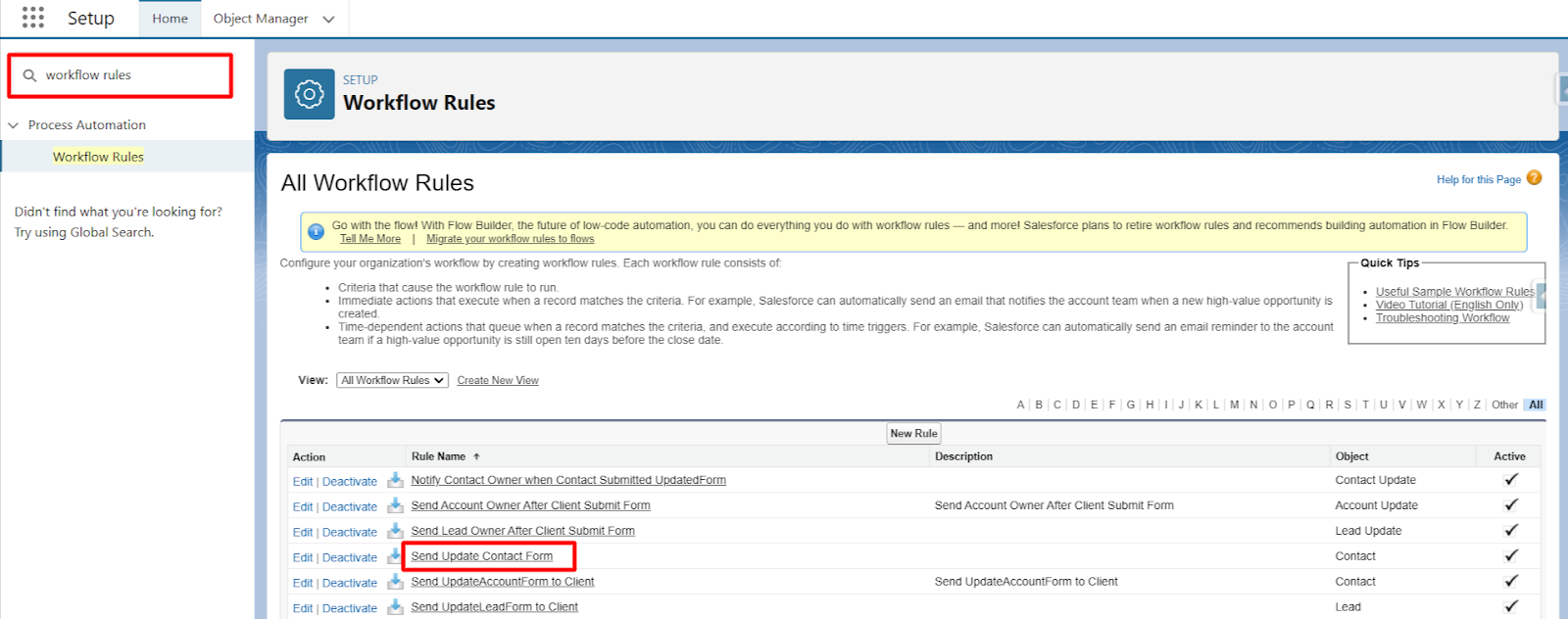Open the All Workflow Rules view dropdown
Viewport: 1568px width, 619px height.
392,380
